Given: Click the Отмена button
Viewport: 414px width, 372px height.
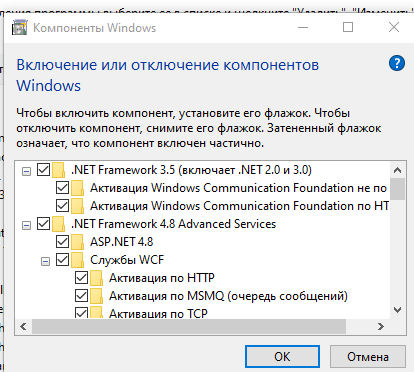Looking at the screenshot, I should tap(368, 357).
